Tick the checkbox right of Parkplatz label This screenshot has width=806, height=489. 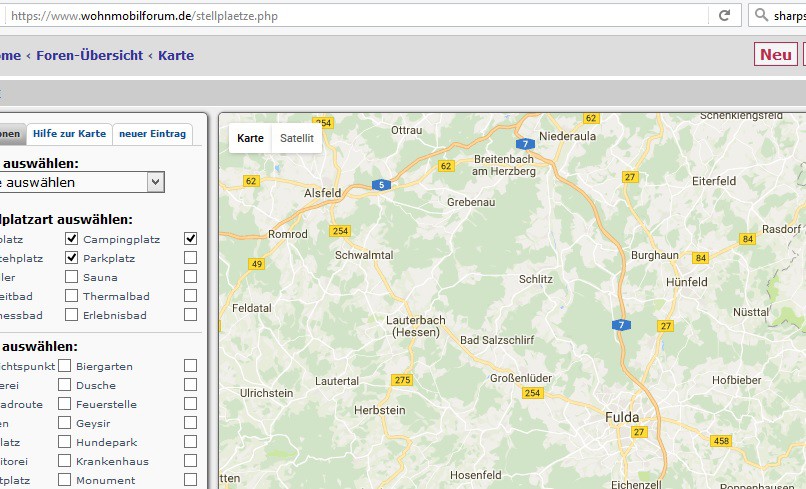click(191, 258)
